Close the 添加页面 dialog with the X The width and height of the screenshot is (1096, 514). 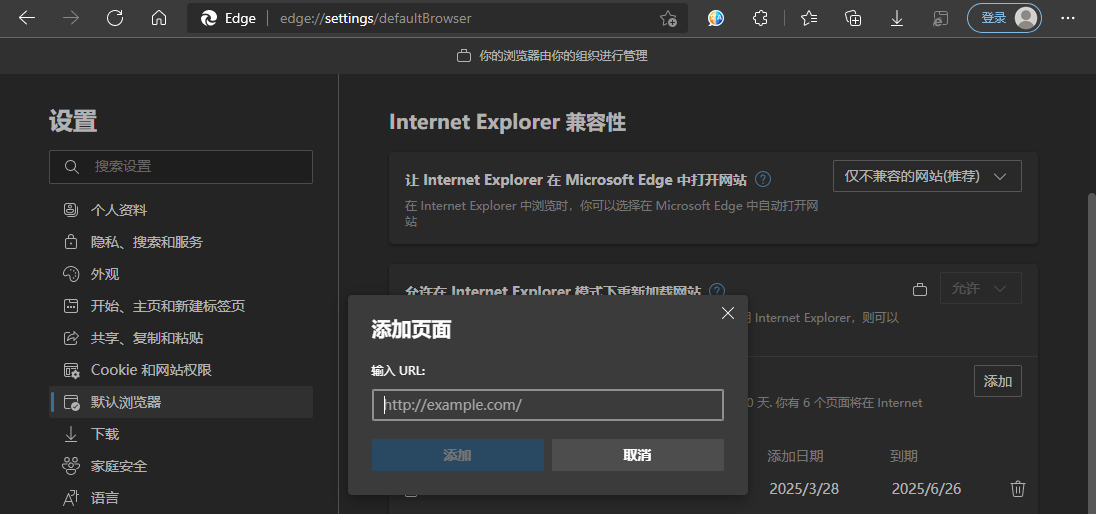click(x=728, y=313)
